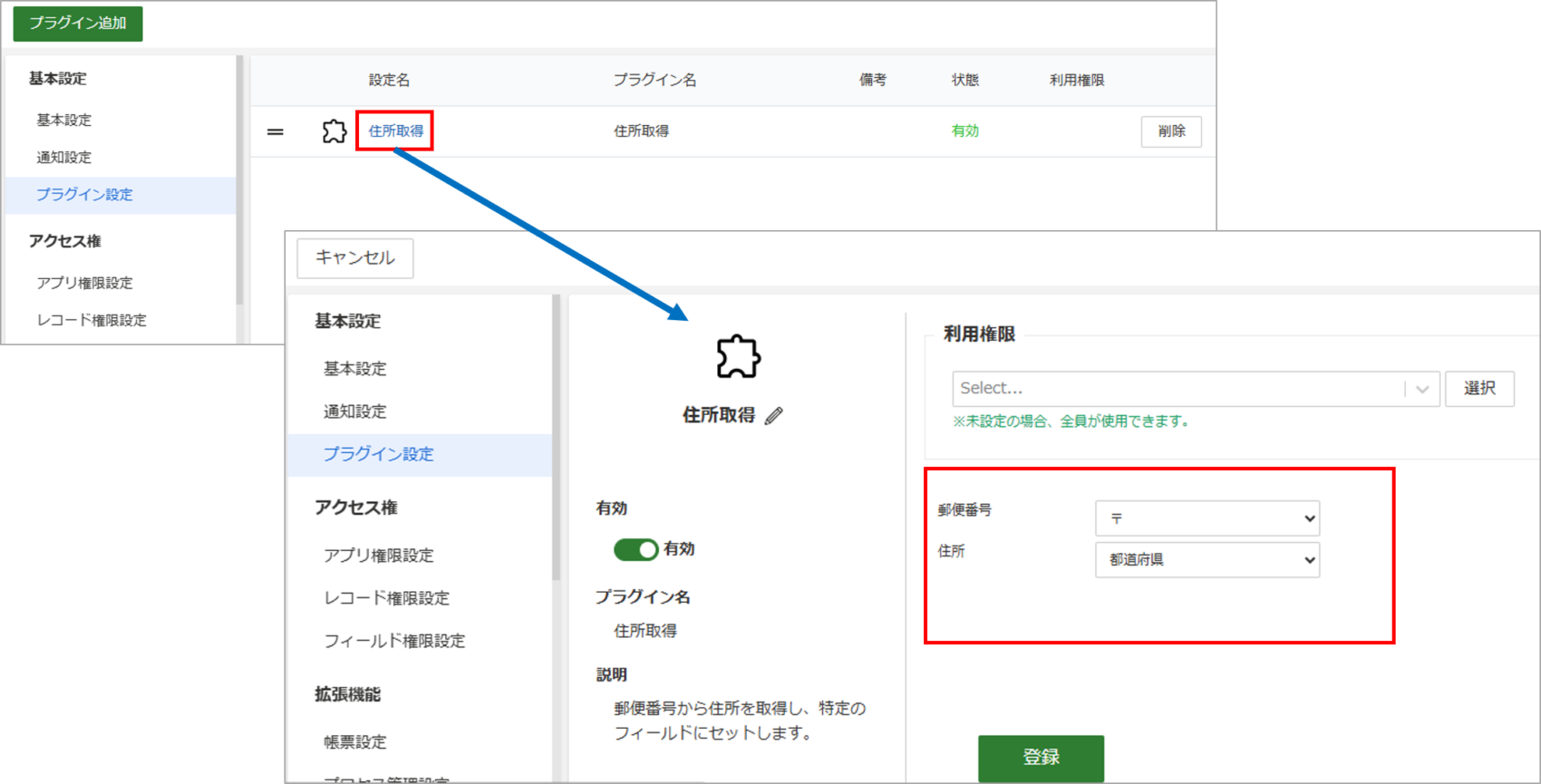Toggle the 有効 switch off
Screen dimensions: 1541x784
[x=635, y=549]
